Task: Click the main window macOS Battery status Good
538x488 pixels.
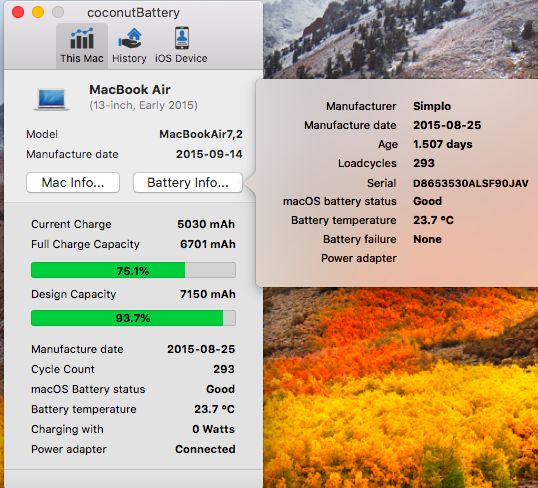Action: click(x=220, y=389)
